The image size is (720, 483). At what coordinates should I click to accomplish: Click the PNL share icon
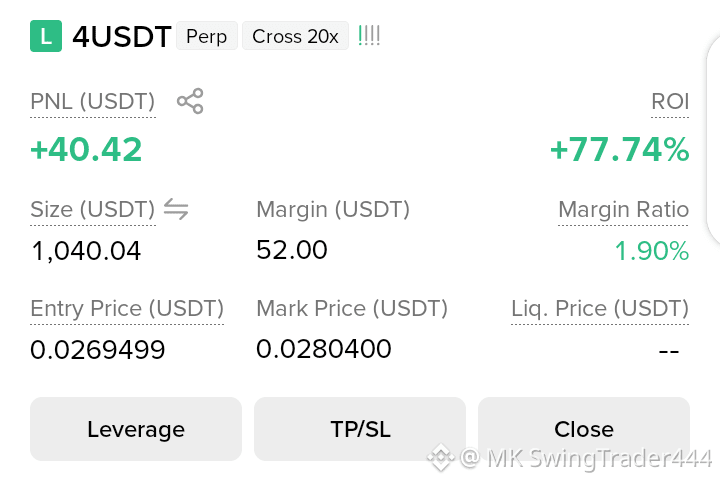190,101
